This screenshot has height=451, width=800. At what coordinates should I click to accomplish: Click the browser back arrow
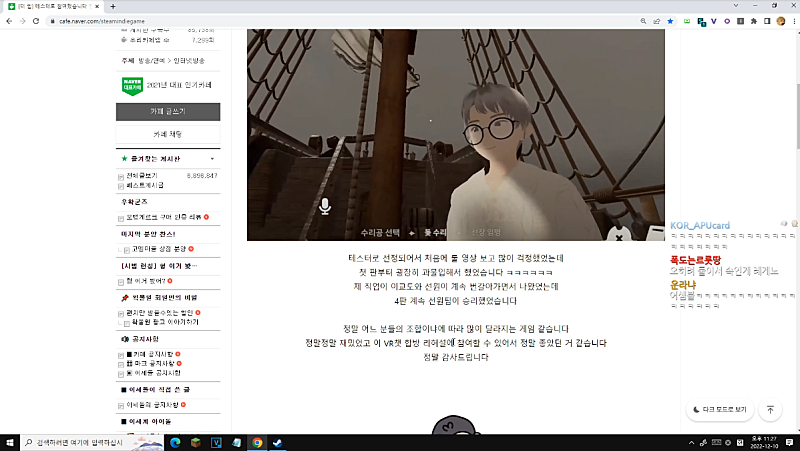(x=9, y=21)
